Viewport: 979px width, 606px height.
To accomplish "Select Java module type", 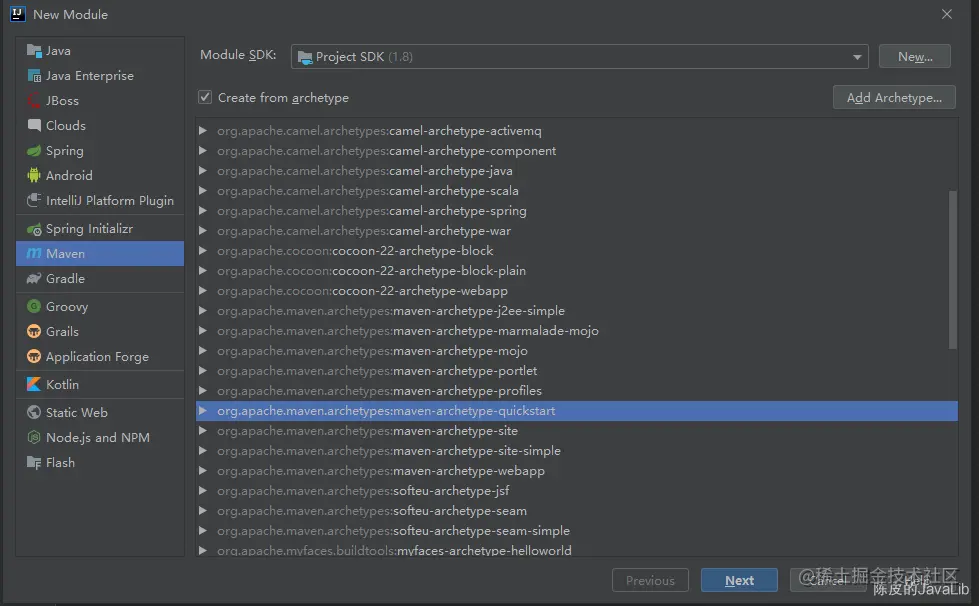I will click(x=100, y=51).
